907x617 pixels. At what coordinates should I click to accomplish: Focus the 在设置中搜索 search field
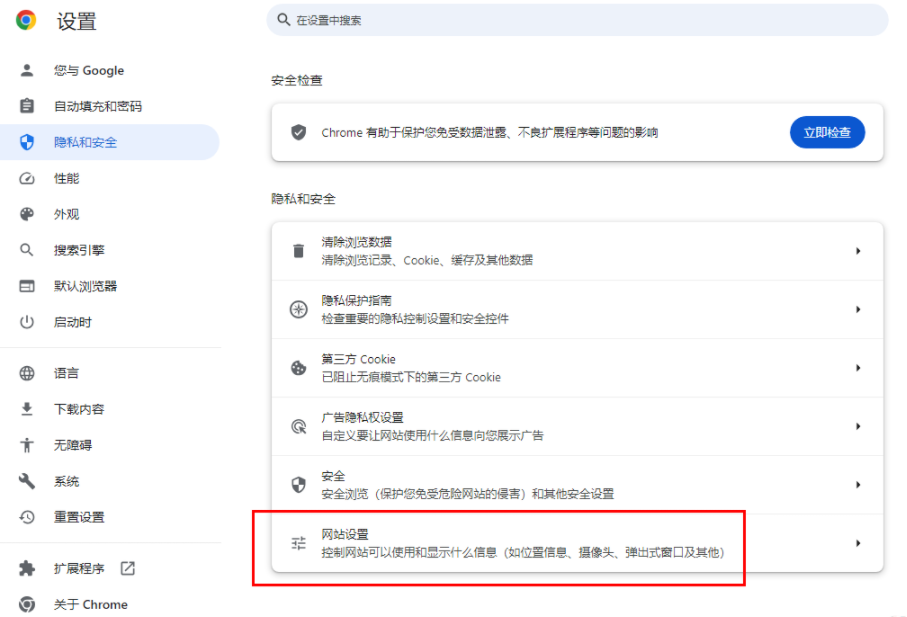click(577, 20)
